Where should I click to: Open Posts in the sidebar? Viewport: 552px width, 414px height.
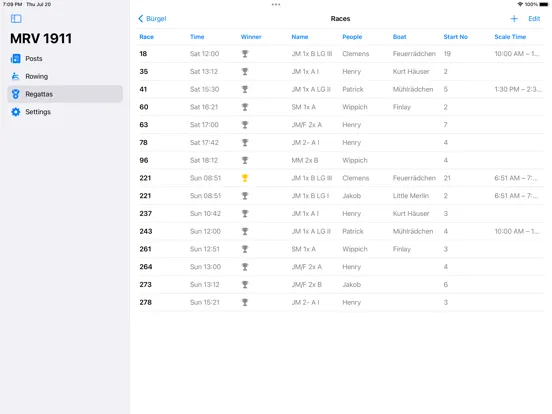coord(65,58)
